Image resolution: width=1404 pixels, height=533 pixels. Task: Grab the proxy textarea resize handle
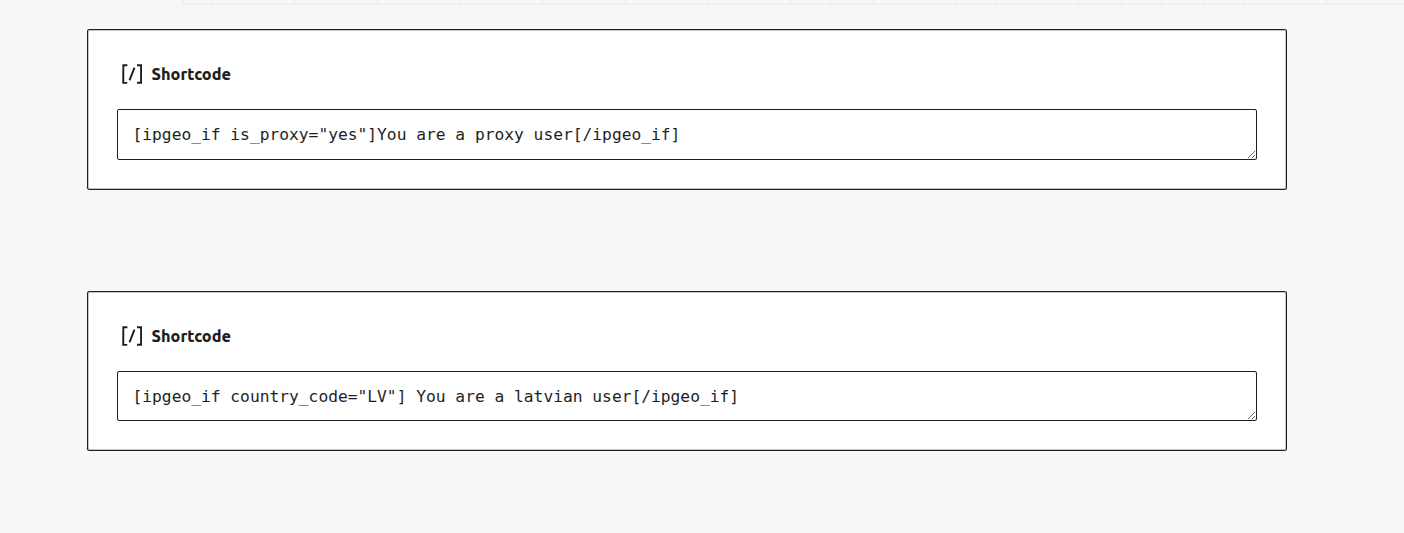(x=1250, y=153)
